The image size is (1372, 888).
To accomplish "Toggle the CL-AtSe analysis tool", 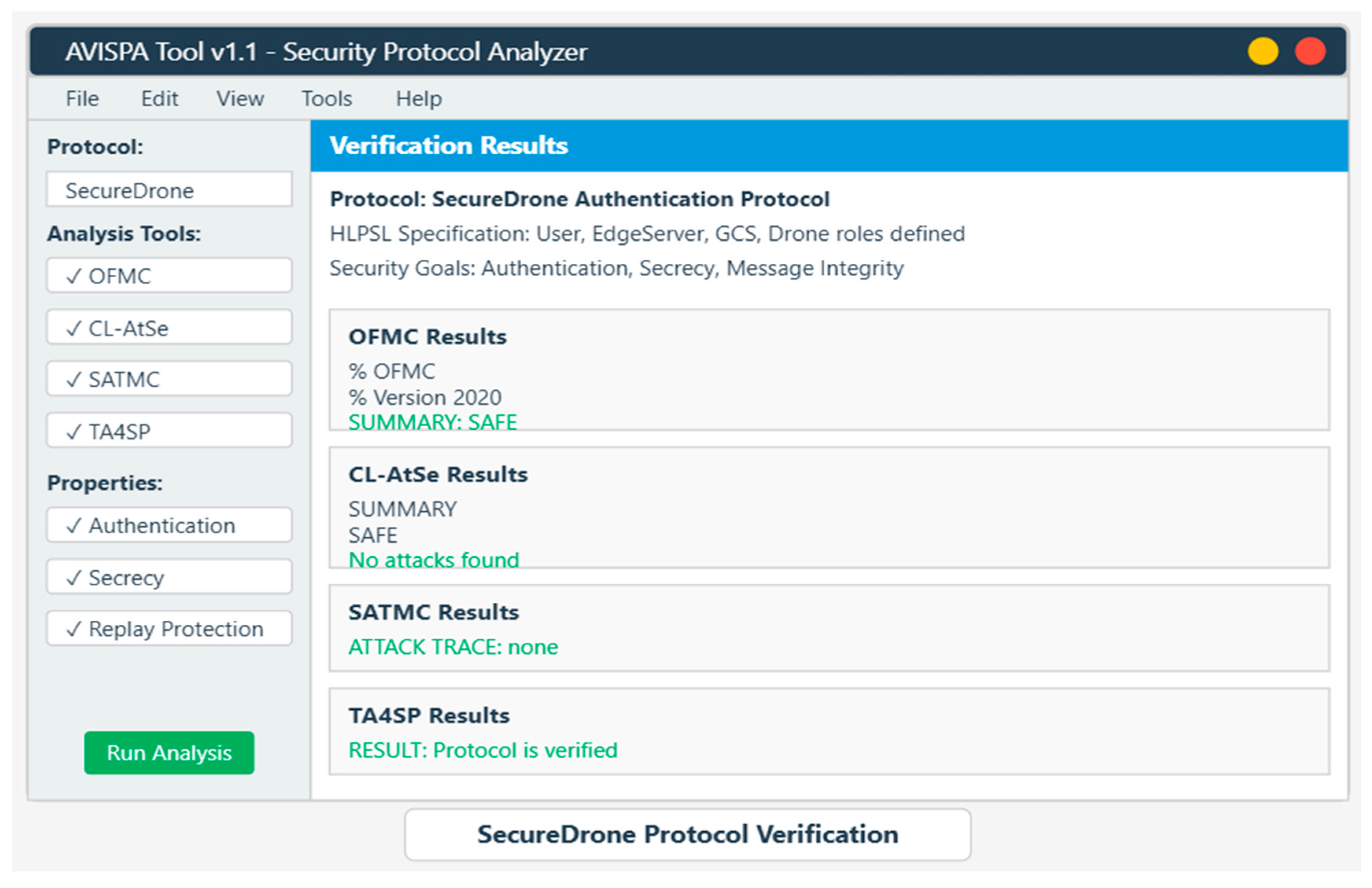I will click(x=169, y=327).
